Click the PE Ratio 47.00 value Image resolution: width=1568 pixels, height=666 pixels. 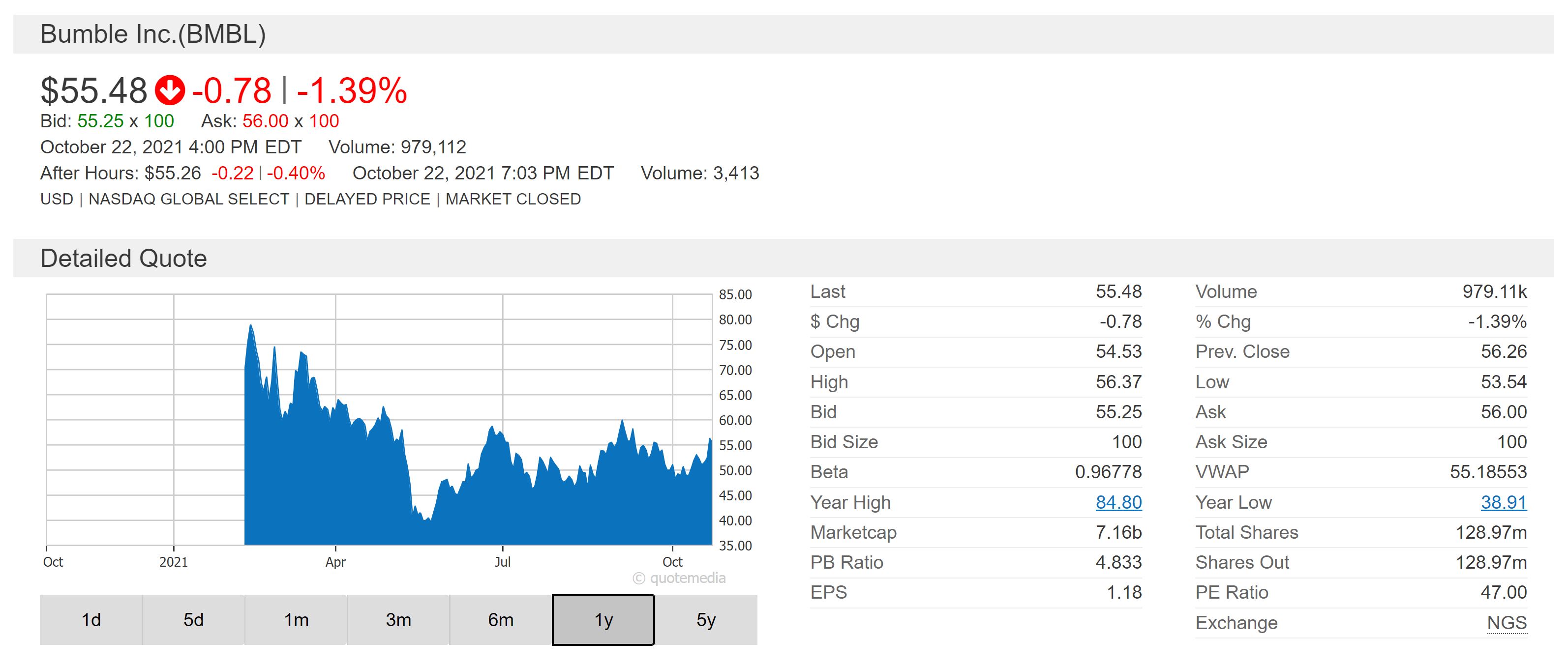1504,592
